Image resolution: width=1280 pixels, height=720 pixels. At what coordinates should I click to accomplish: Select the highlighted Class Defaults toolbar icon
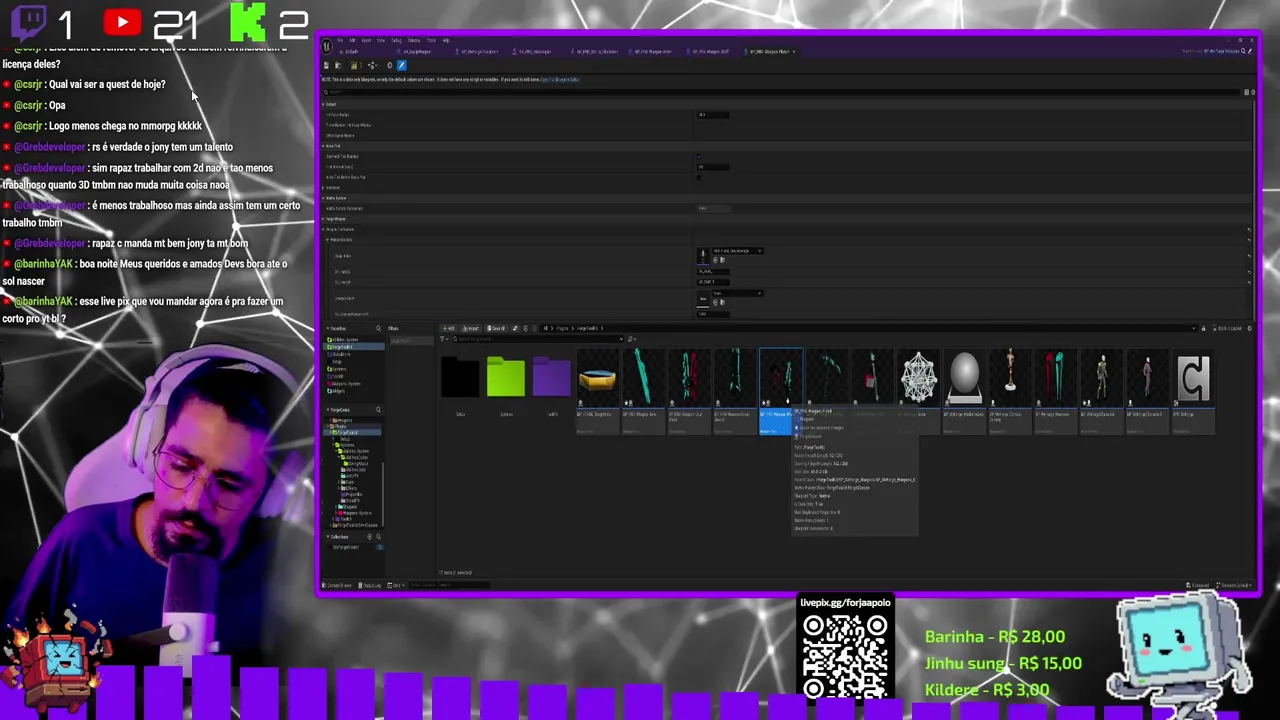402,65
